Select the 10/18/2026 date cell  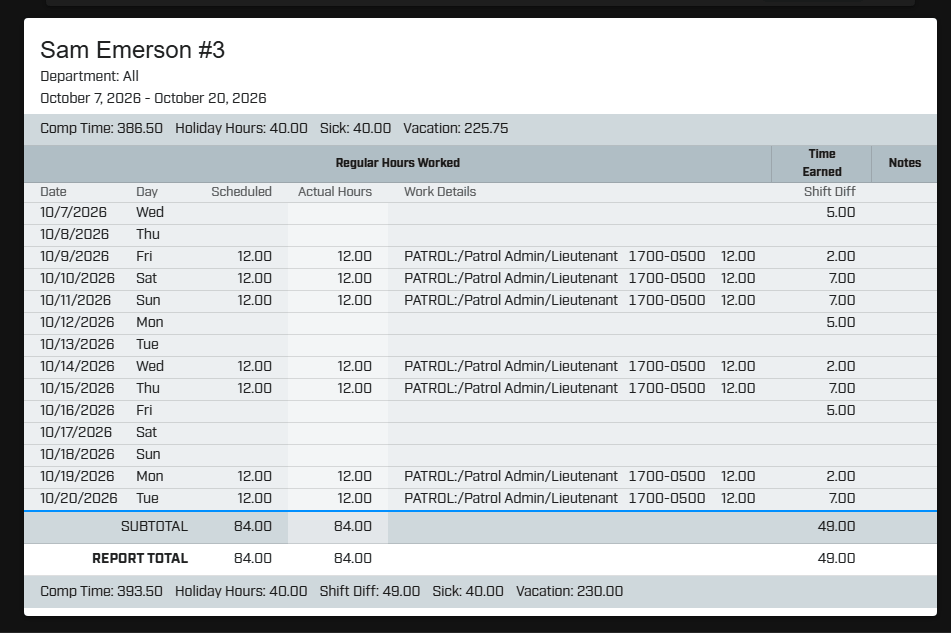(77, 454)
